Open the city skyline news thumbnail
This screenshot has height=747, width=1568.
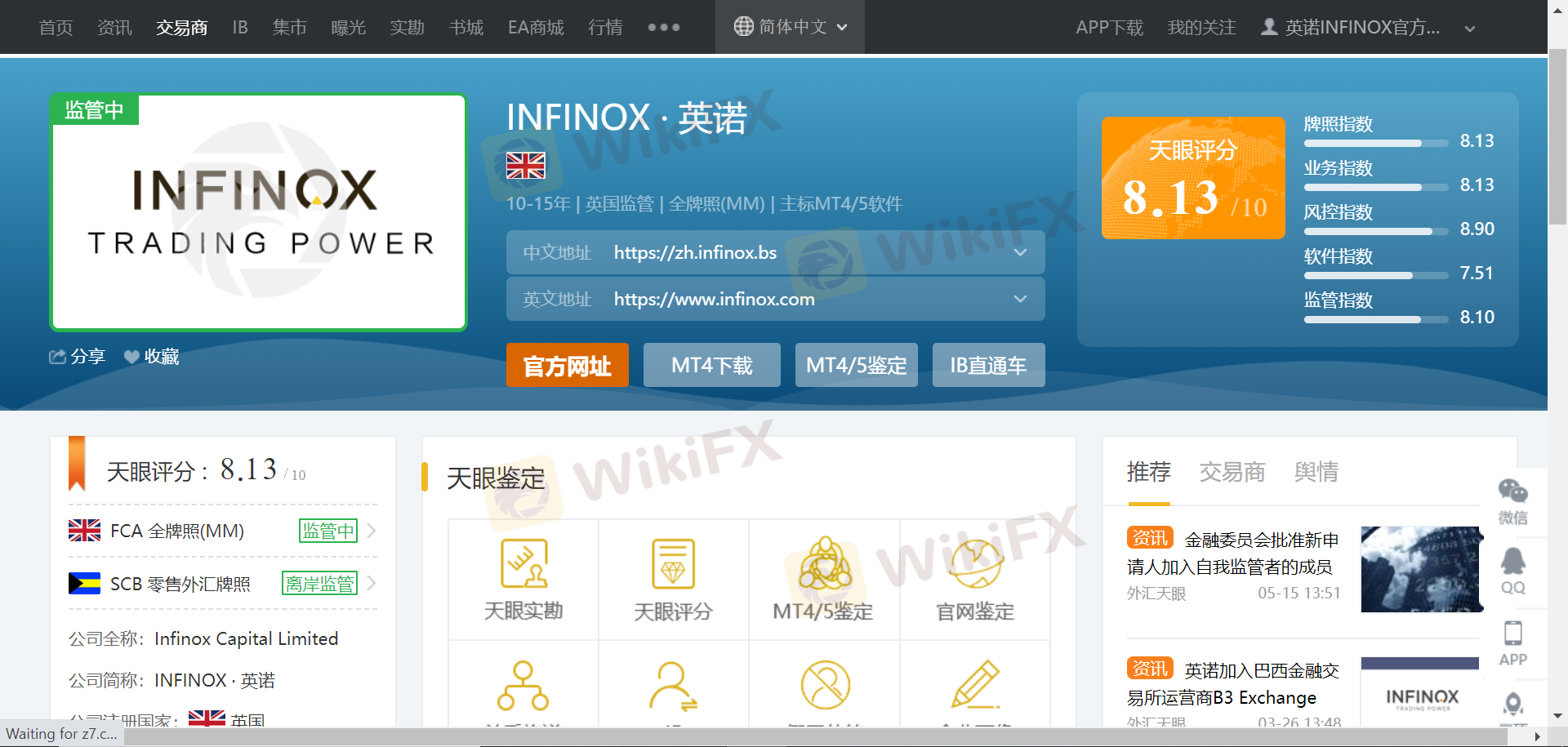tap(1421, 569)
